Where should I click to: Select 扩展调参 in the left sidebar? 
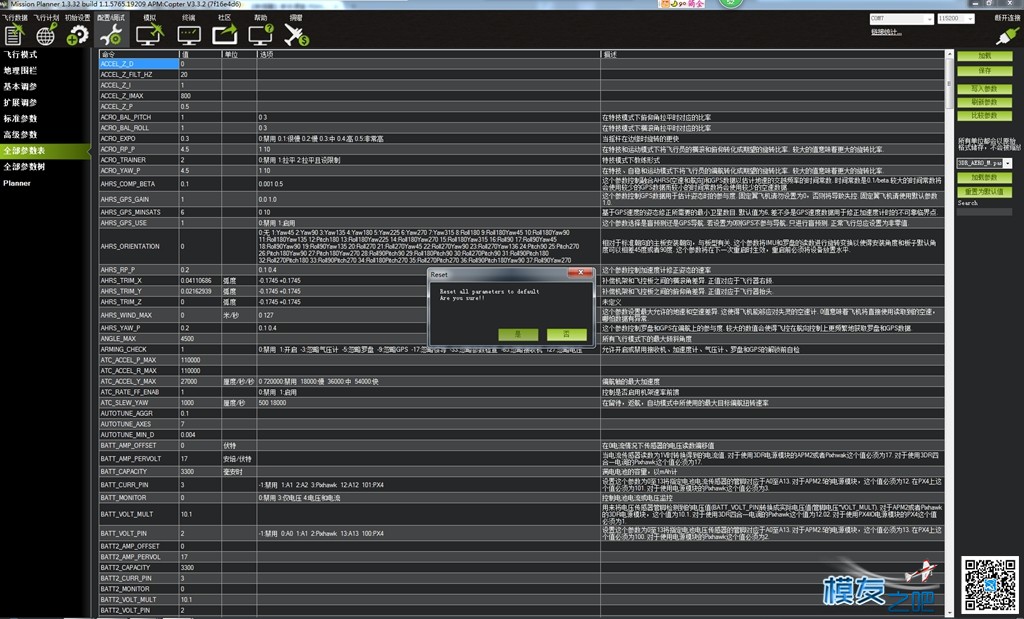point(20,103)
